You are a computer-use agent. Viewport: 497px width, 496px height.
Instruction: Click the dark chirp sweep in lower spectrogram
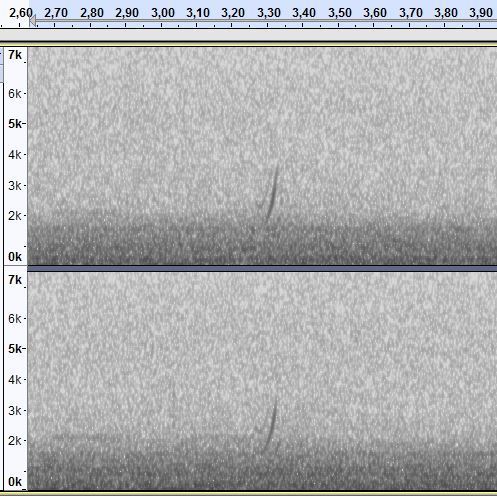coord(271,424)
